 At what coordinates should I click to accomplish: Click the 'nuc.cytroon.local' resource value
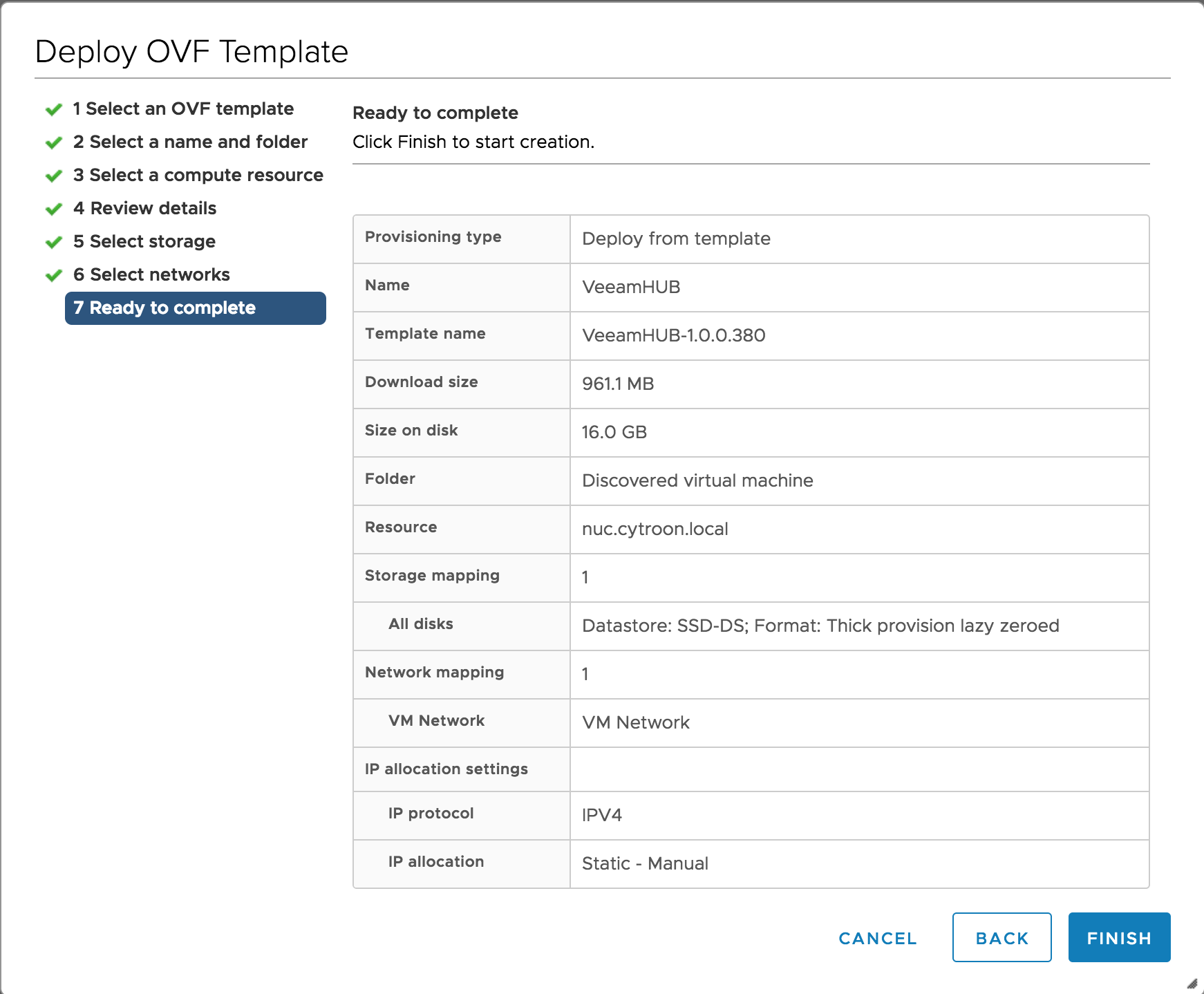pos(655,529)
